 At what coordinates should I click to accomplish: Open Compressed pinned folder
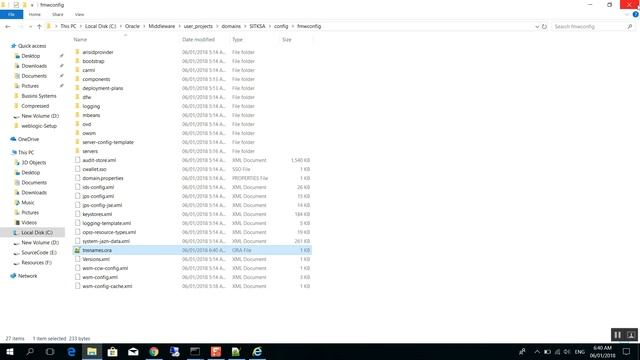[35, 106]
